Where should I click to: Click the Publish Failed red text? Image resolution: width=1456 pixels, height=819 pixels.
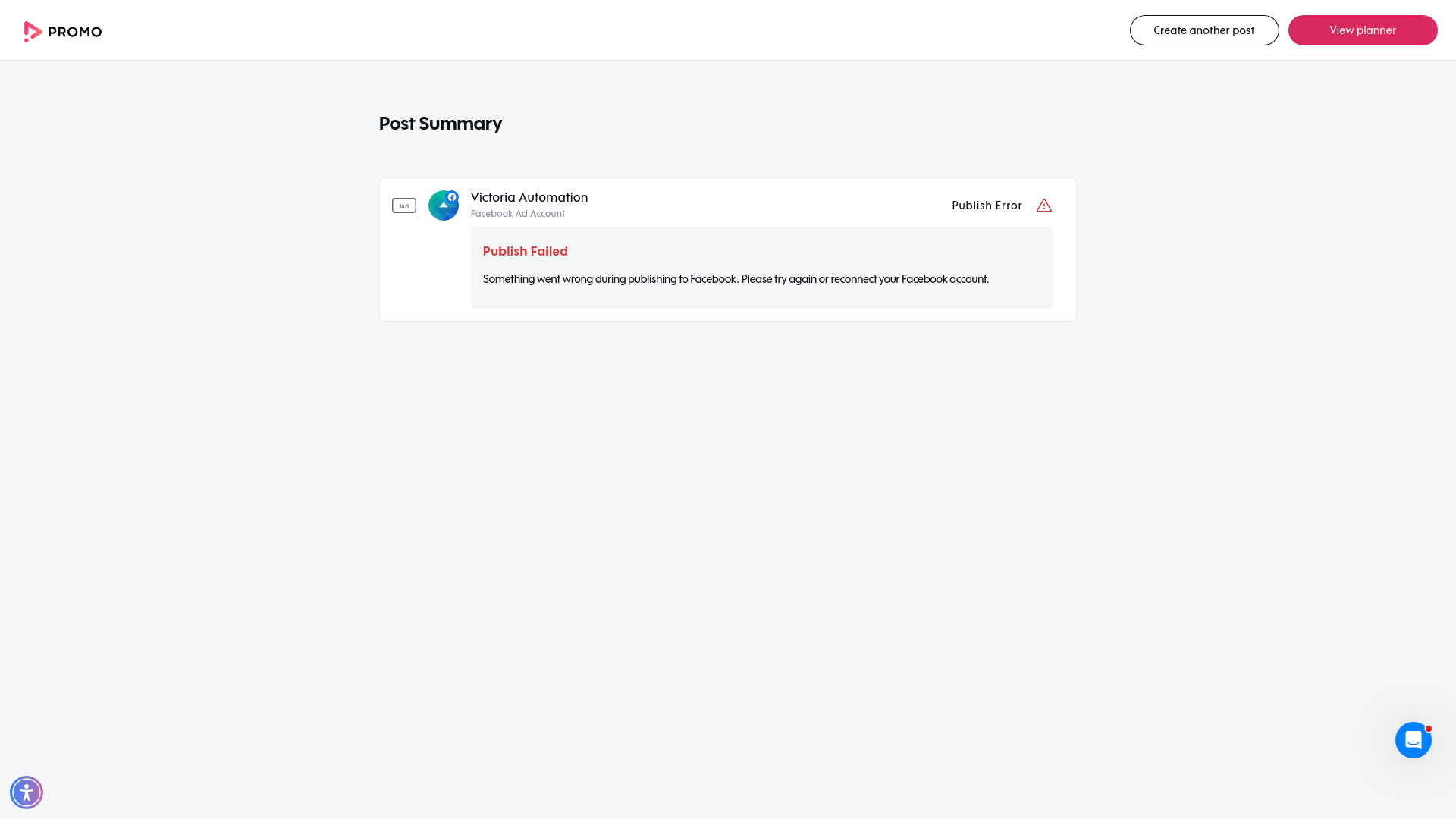[525, 251]
